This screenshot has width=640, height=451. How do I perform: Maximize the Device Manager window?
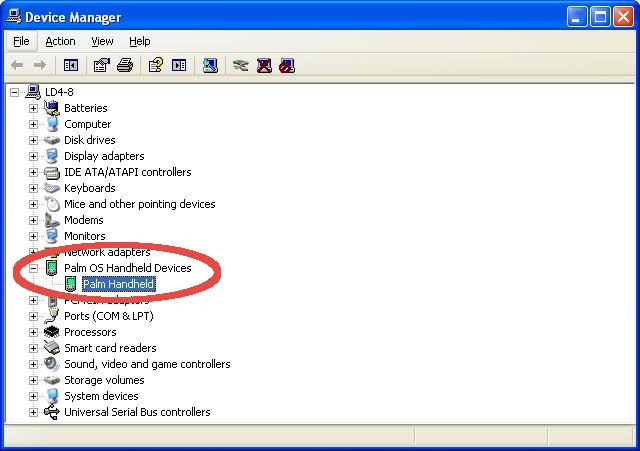[x=600, y=17]
